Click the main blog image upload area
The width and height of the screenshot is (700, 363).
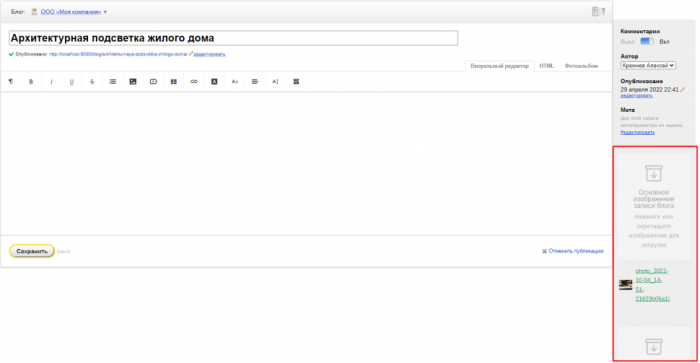click(654, 207)
